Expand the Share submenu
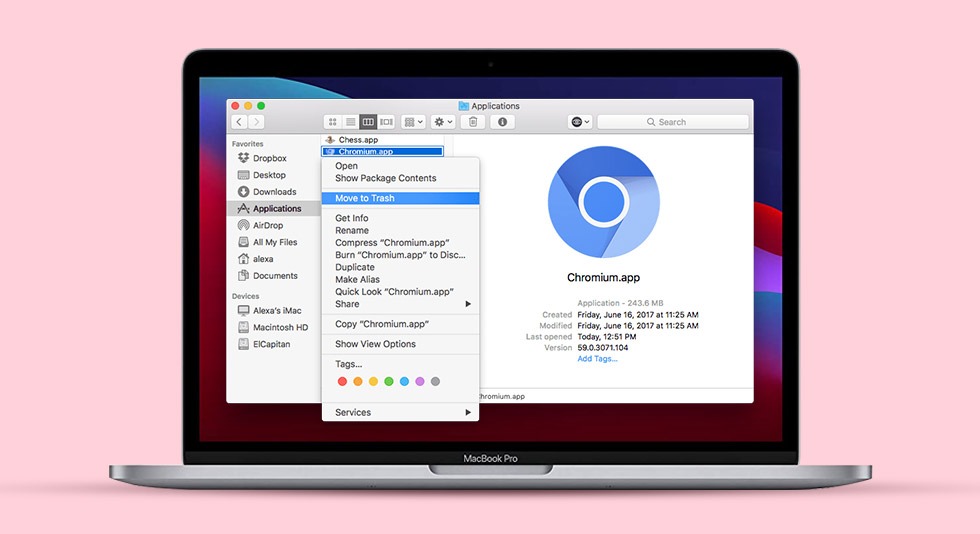980x534 pixels. (x=400, y=304)
